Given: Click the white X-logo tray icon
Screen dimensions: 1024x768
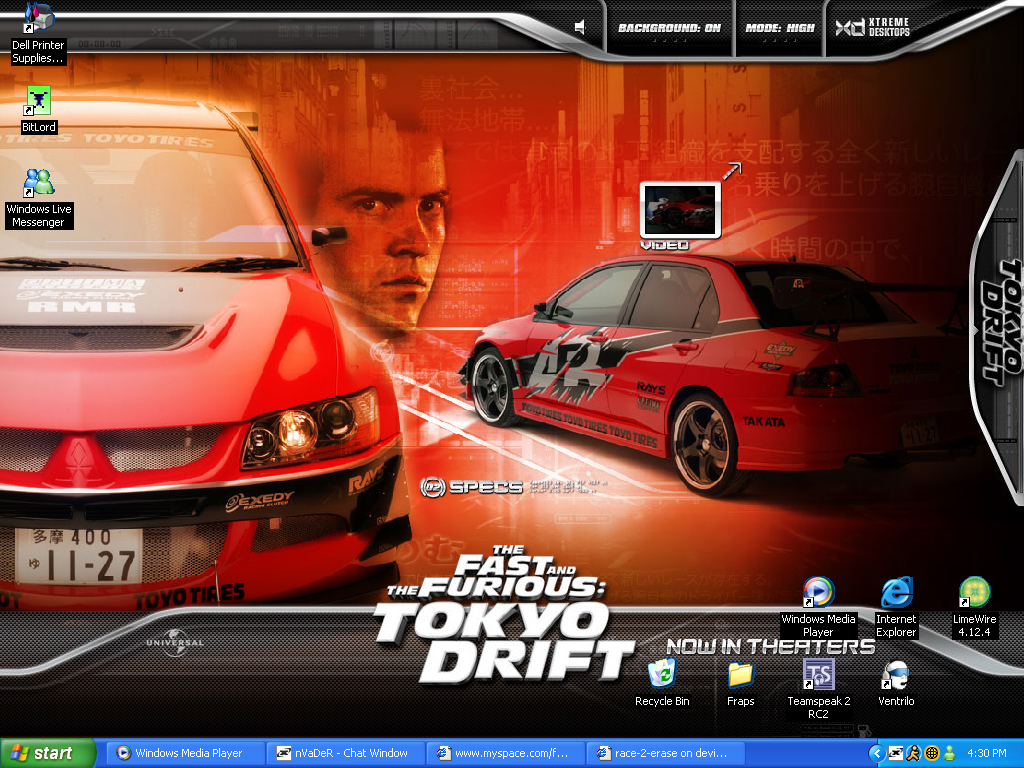Looking at the screenshot, I should point(895,753).
